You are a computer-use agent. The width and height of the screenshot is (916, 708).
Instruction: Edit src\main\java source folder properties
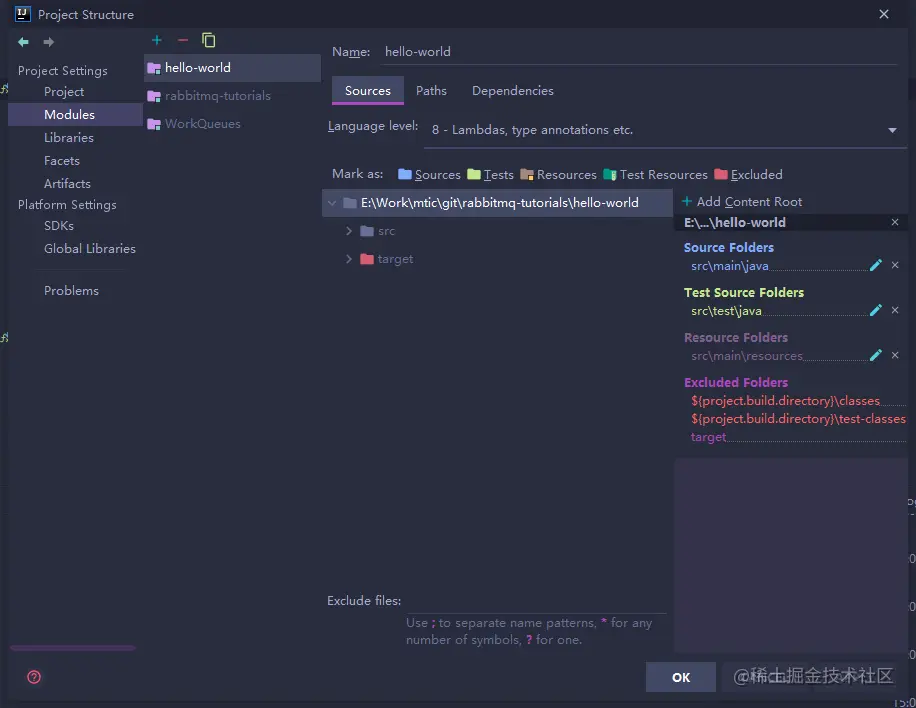click(875, 265)
